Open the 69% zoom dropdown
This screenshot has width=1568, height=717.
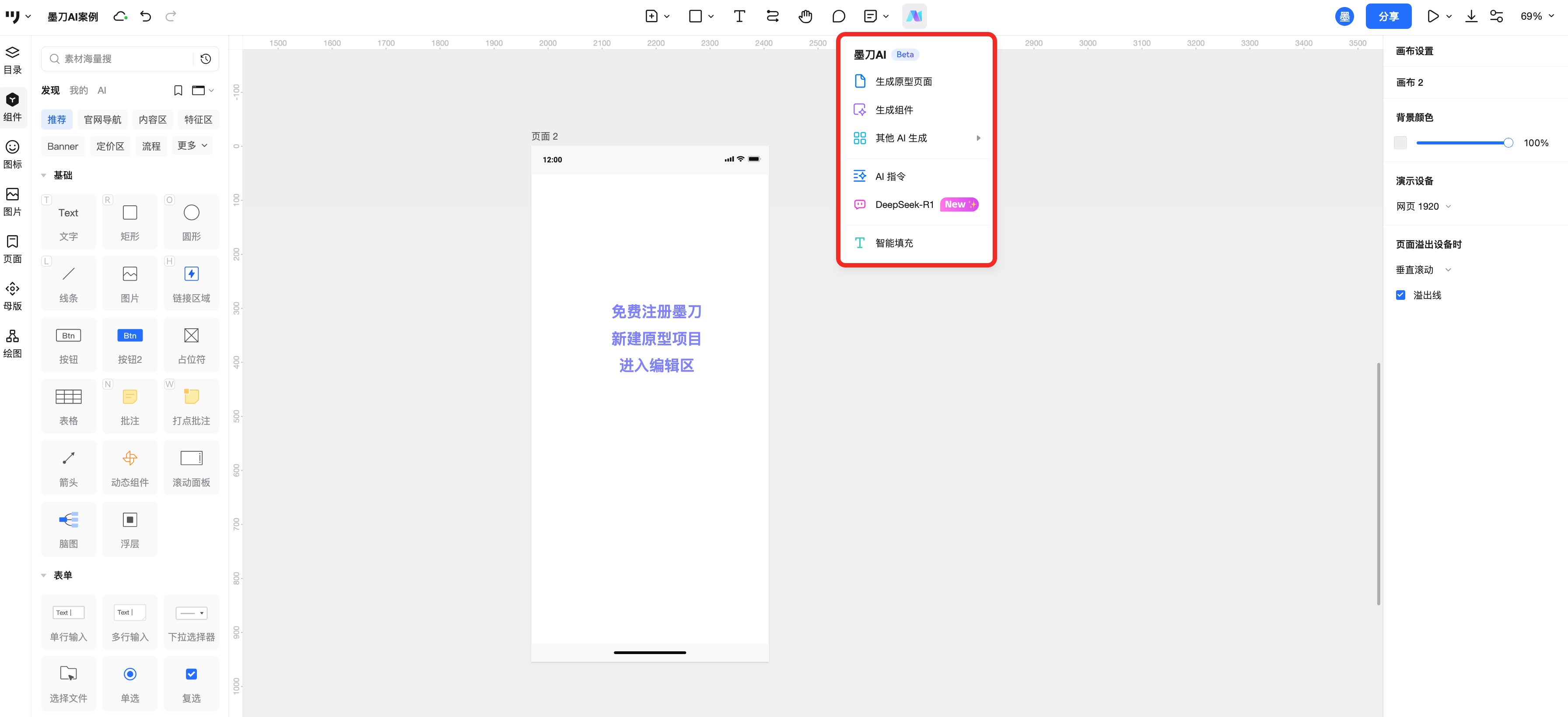pyautogui.click(x=1536, y=17)
